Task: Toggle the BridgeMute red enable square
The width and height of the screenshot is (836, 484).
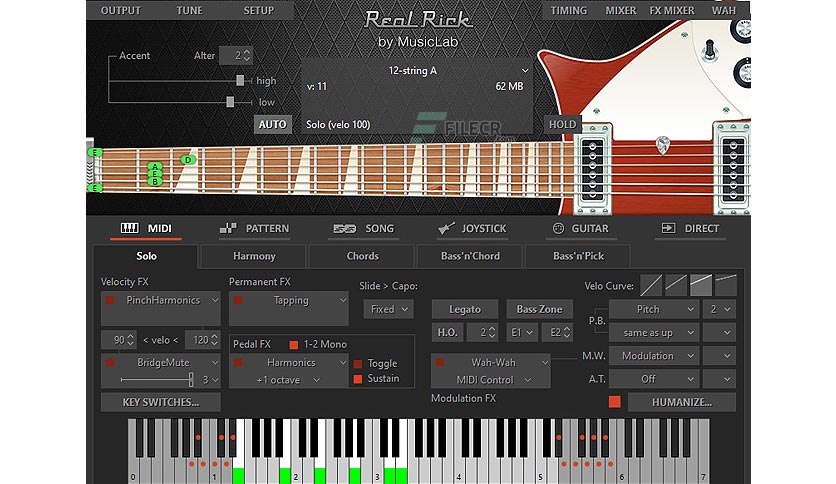Action: point(110,362)
